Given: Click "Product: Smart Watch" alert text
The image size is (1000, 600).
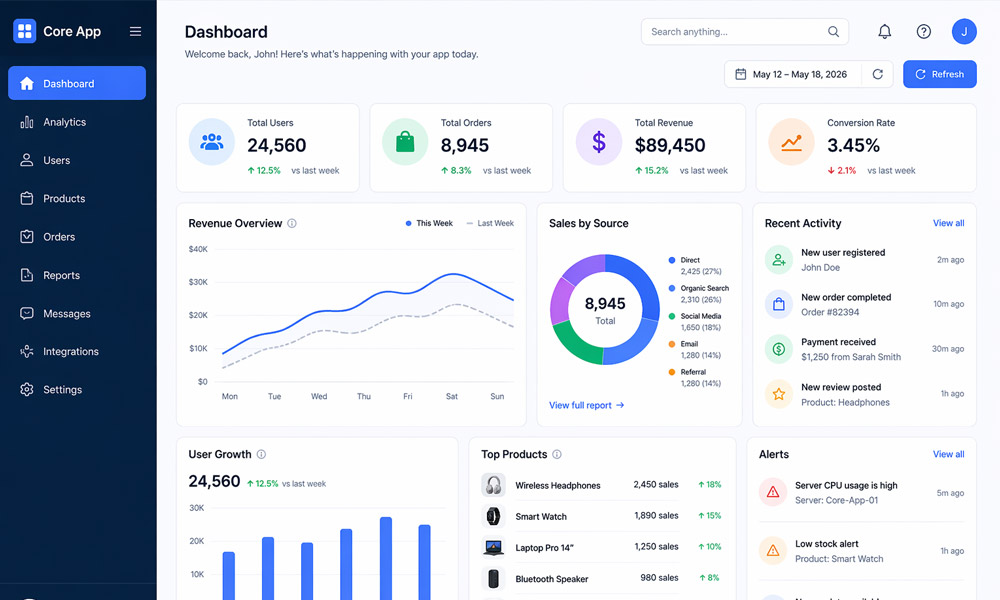Looking at the screenshot, I should click(839, 559).
